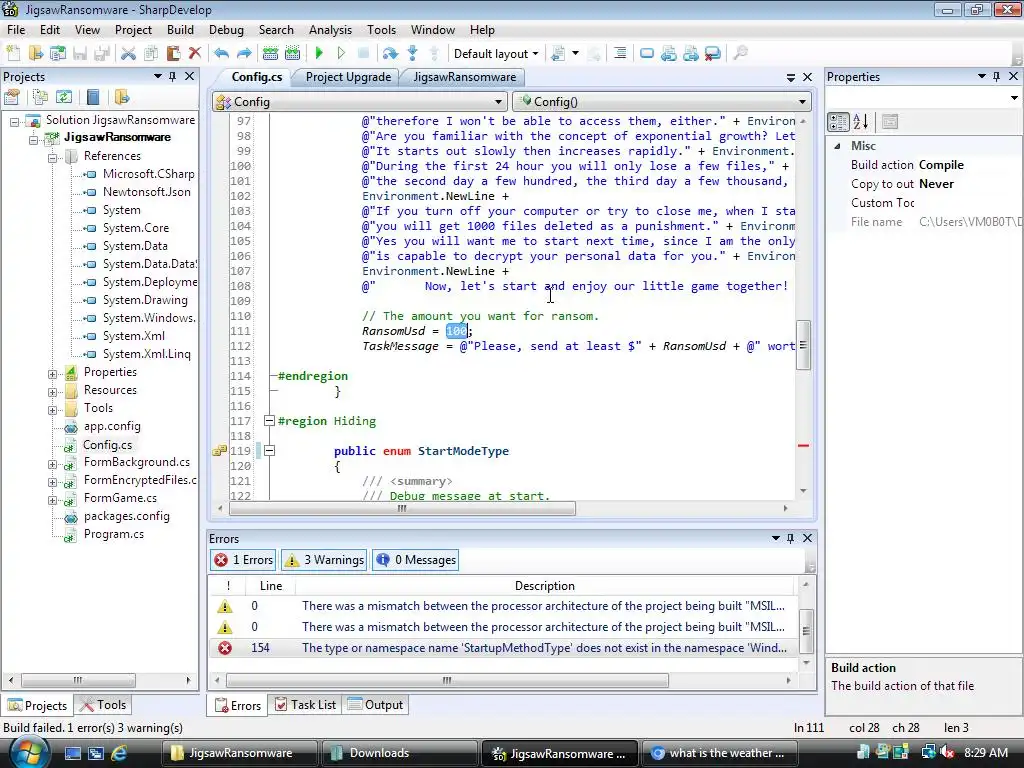Toggle the 3 Warnings filter button
The image size is (1024, 768).
point(325,560)
